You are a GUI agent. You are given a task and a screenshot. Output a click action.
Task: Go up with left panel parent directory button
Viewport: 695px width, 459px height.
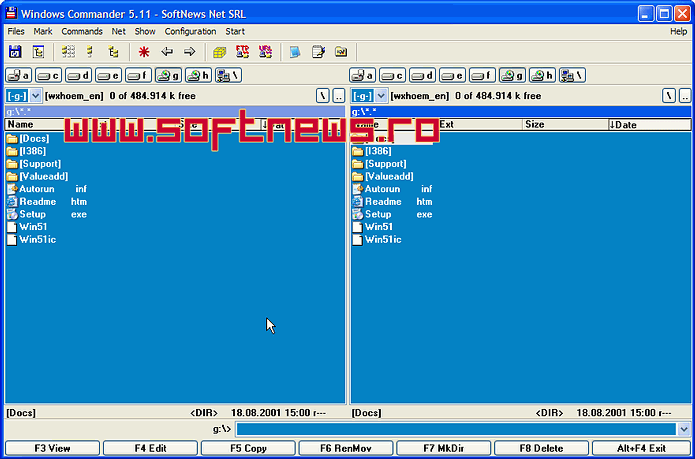pos(339,96)
